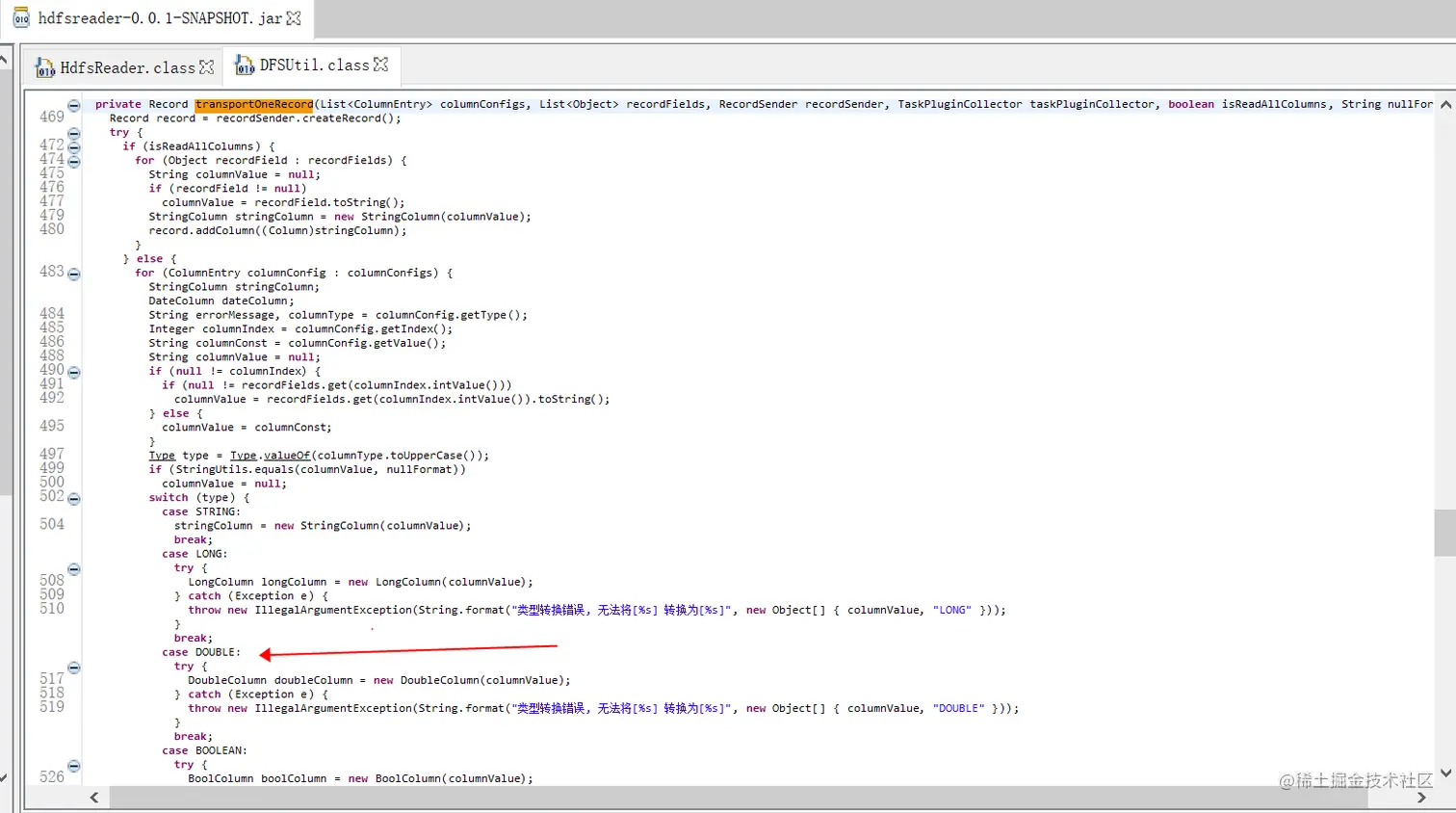
Task: Close the hdfsreader-0.0.1-SNAPSHOT.jar tab
Action: (294, 18)
